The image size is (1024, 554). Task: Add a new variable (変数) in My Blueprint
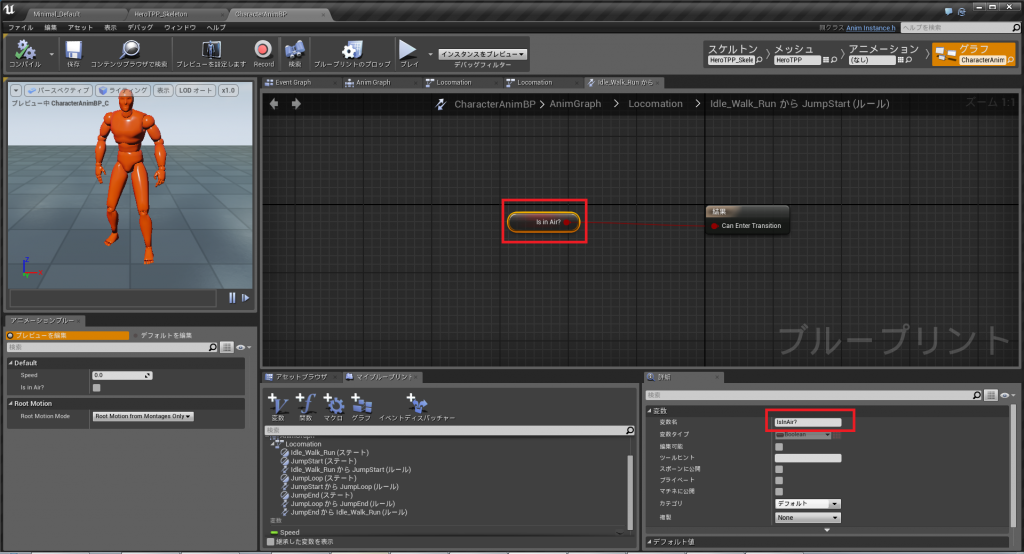pos(278,405)
